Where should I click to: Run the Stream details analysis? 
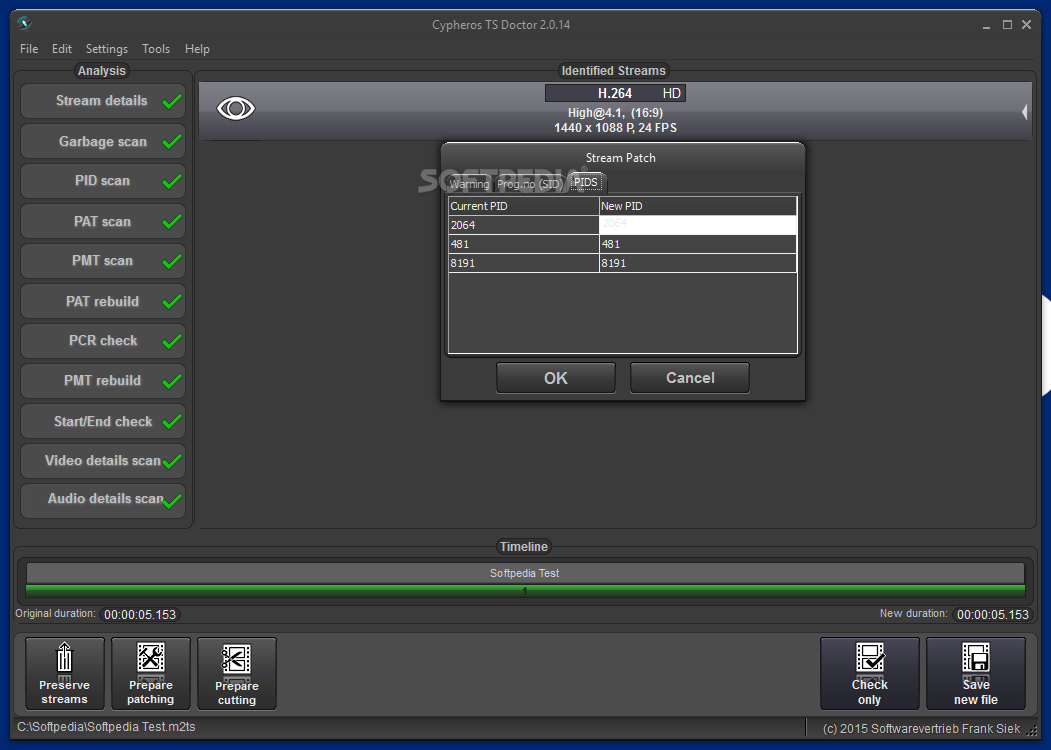(103, 101)
